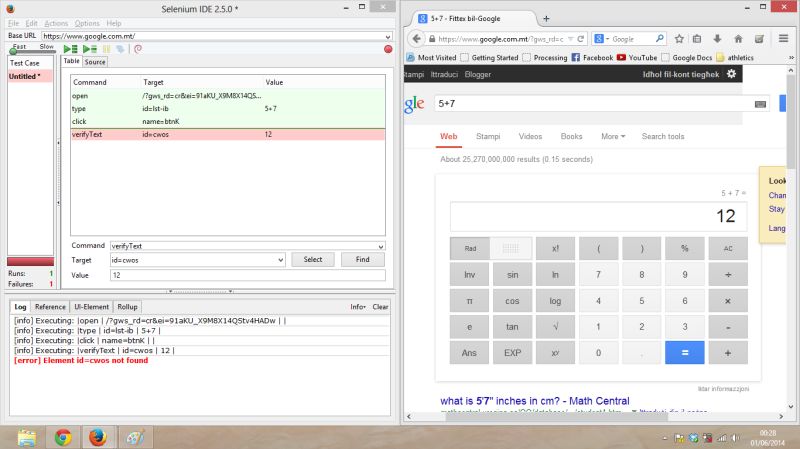Apply rollup rules with the spiral icon

(x=138, y=49)
